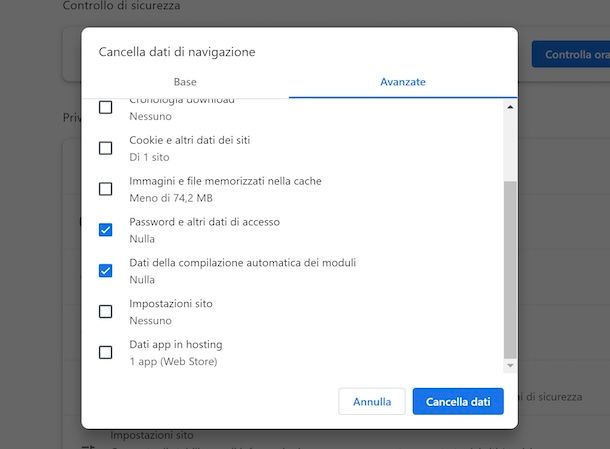Uncheck Dati della compilazione automatica dei moduli
This screenshot has height=449, width=610.
point(105,271)
